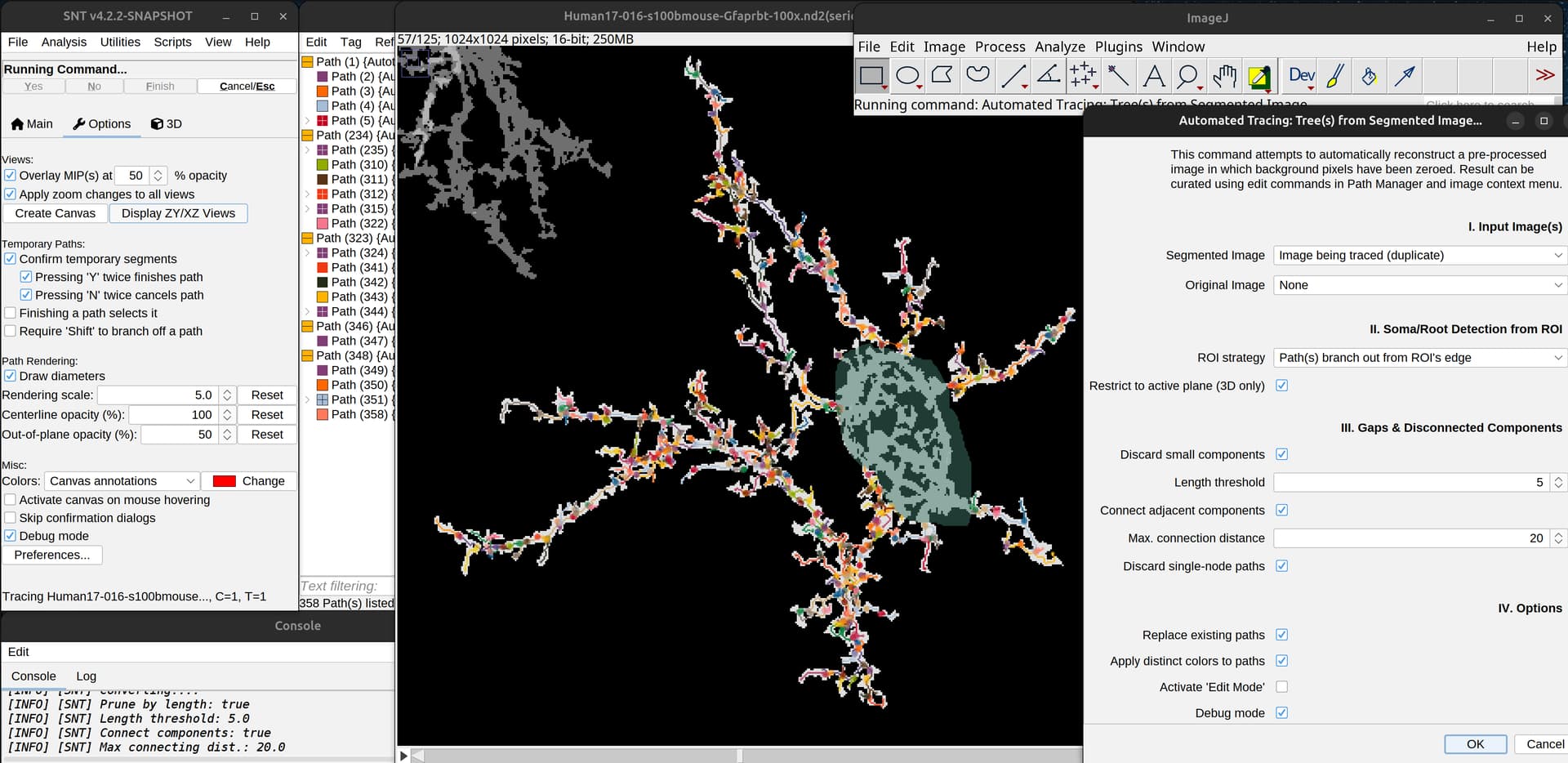
Task: Select the wand tracing tool
Action: [1119, 75]
